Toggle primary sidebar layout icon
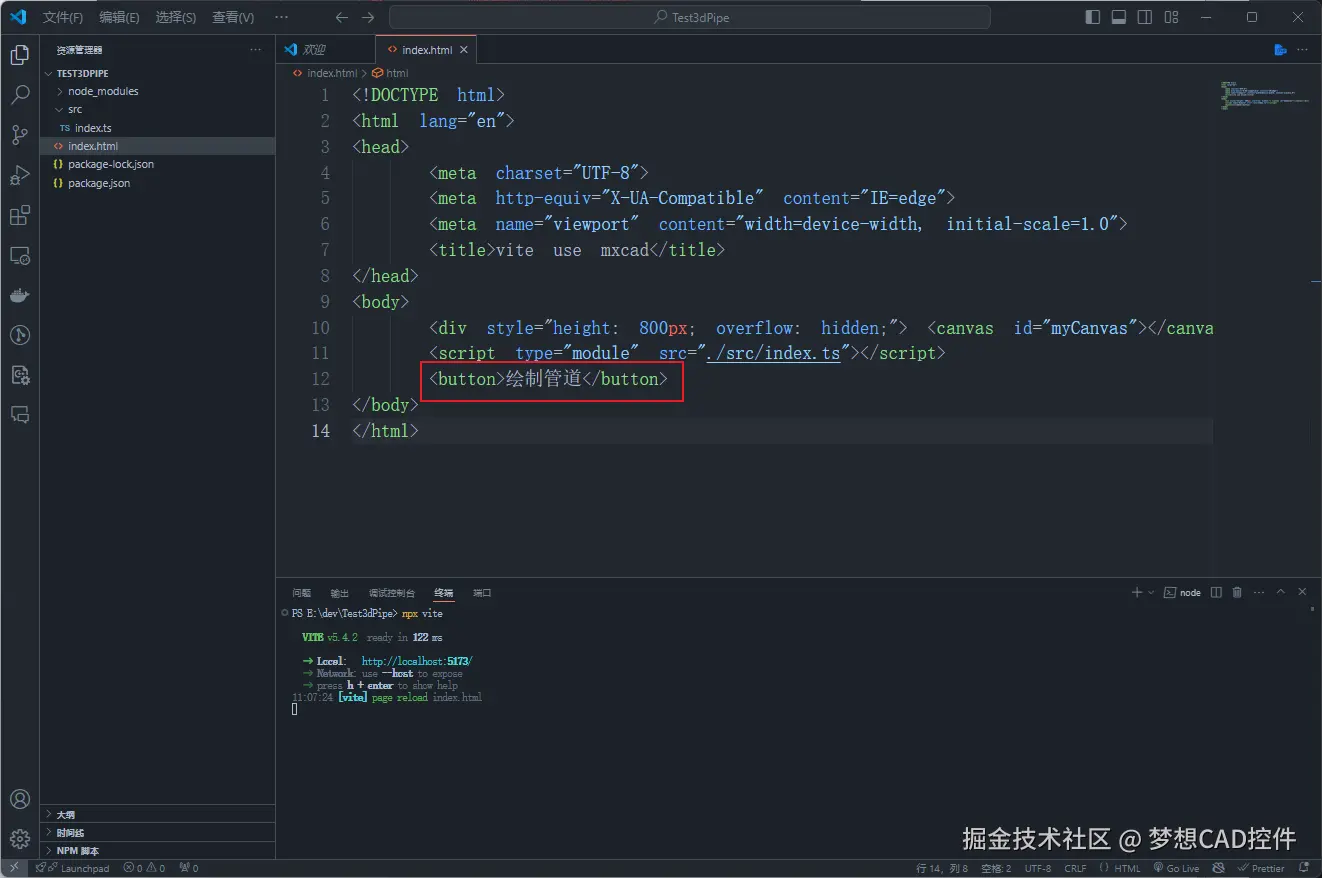This screenshot has height=878, width=1322. point(1093,17)
